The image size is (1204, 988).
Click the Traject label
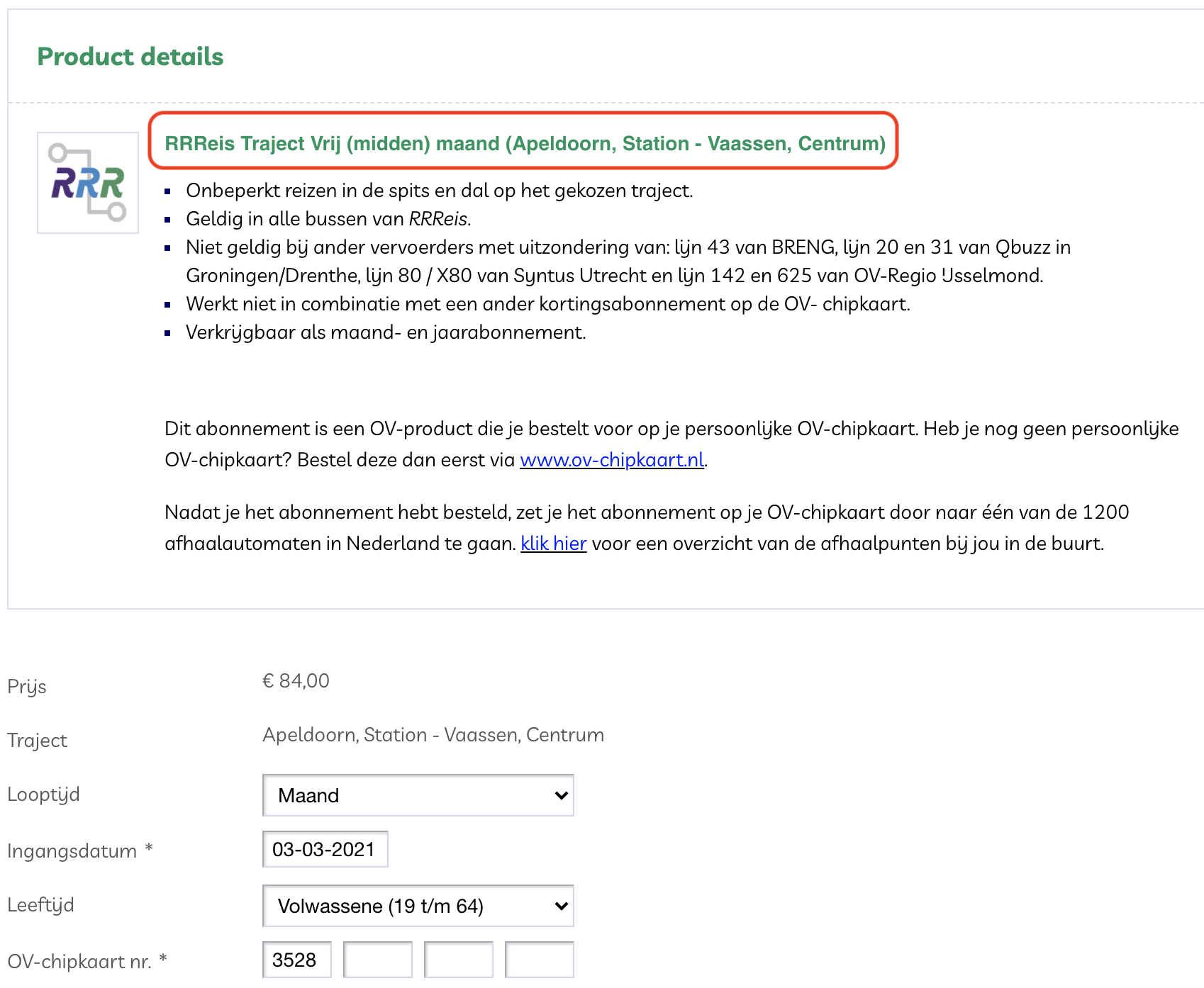click(37, 741)
